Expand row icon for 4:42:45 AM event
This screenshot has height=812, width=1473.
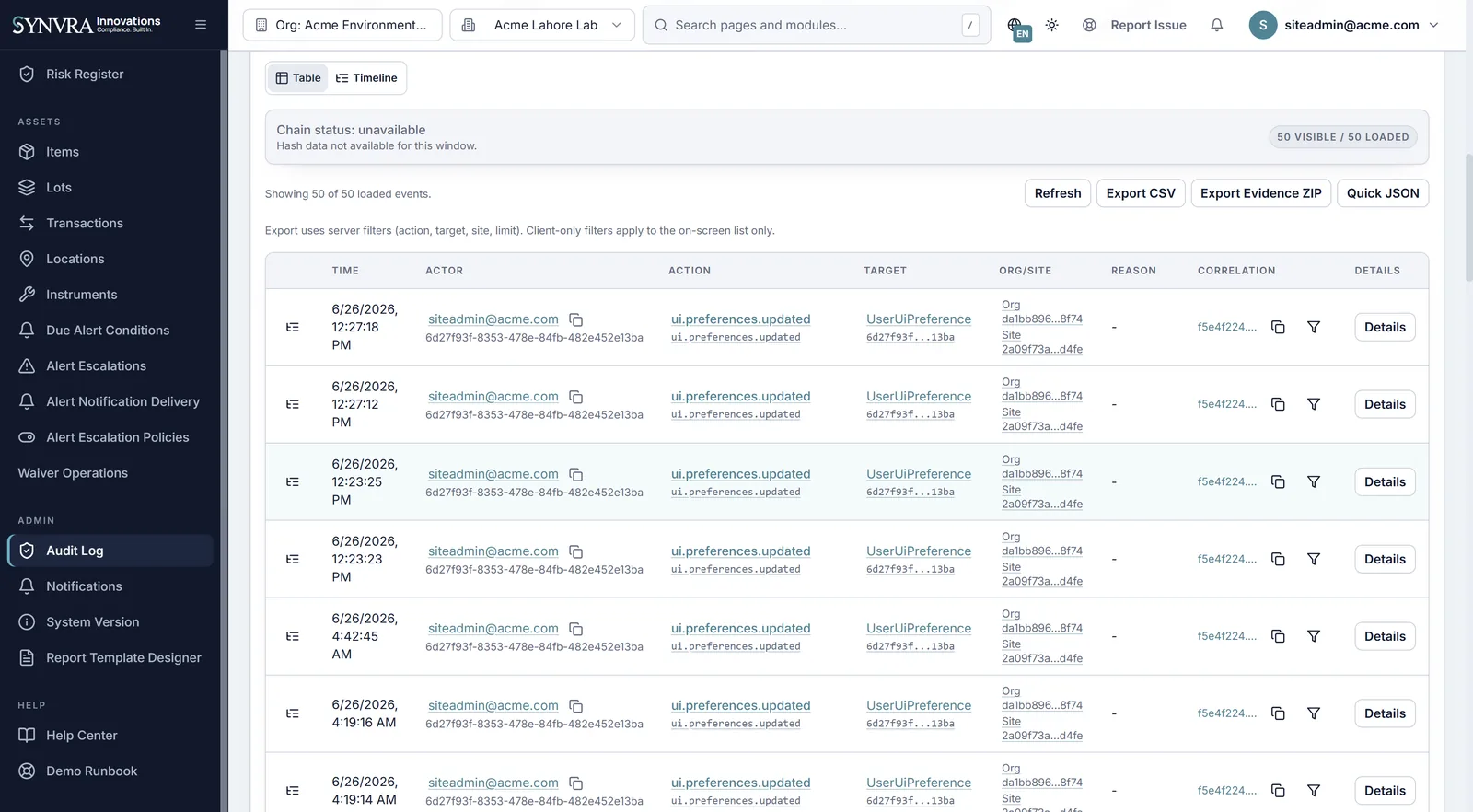[x=293, y=636]
